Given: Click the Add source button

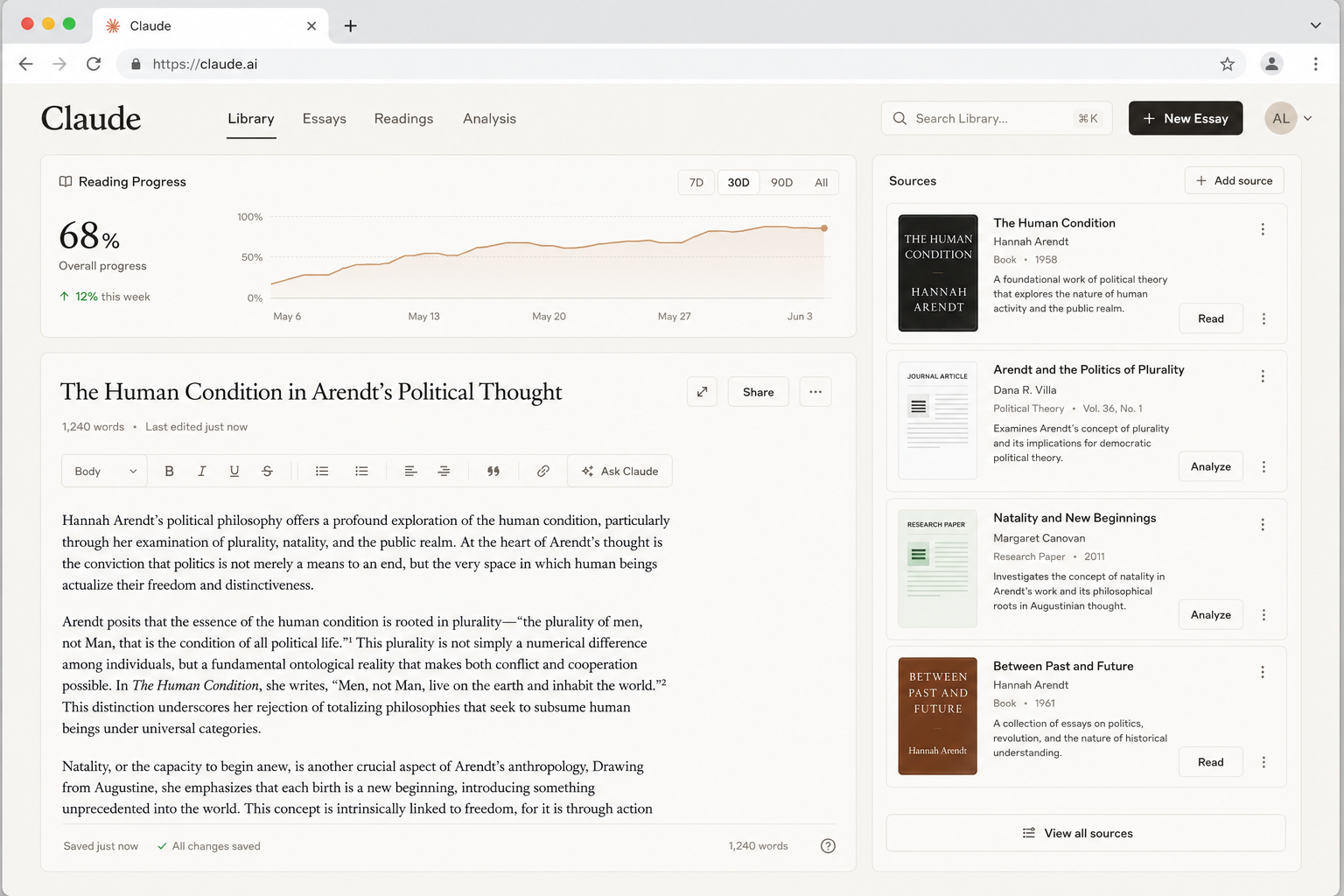Looking at the screenshot, I should tap(1235, 180).
